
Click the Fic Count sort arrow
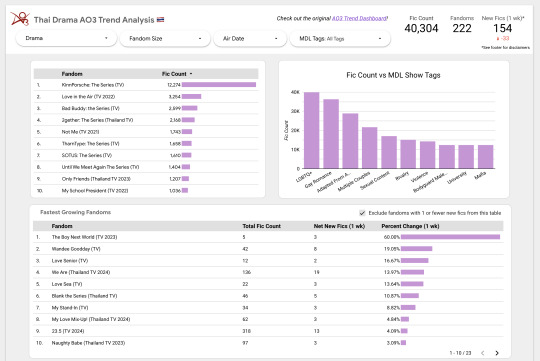pos(191,74)
